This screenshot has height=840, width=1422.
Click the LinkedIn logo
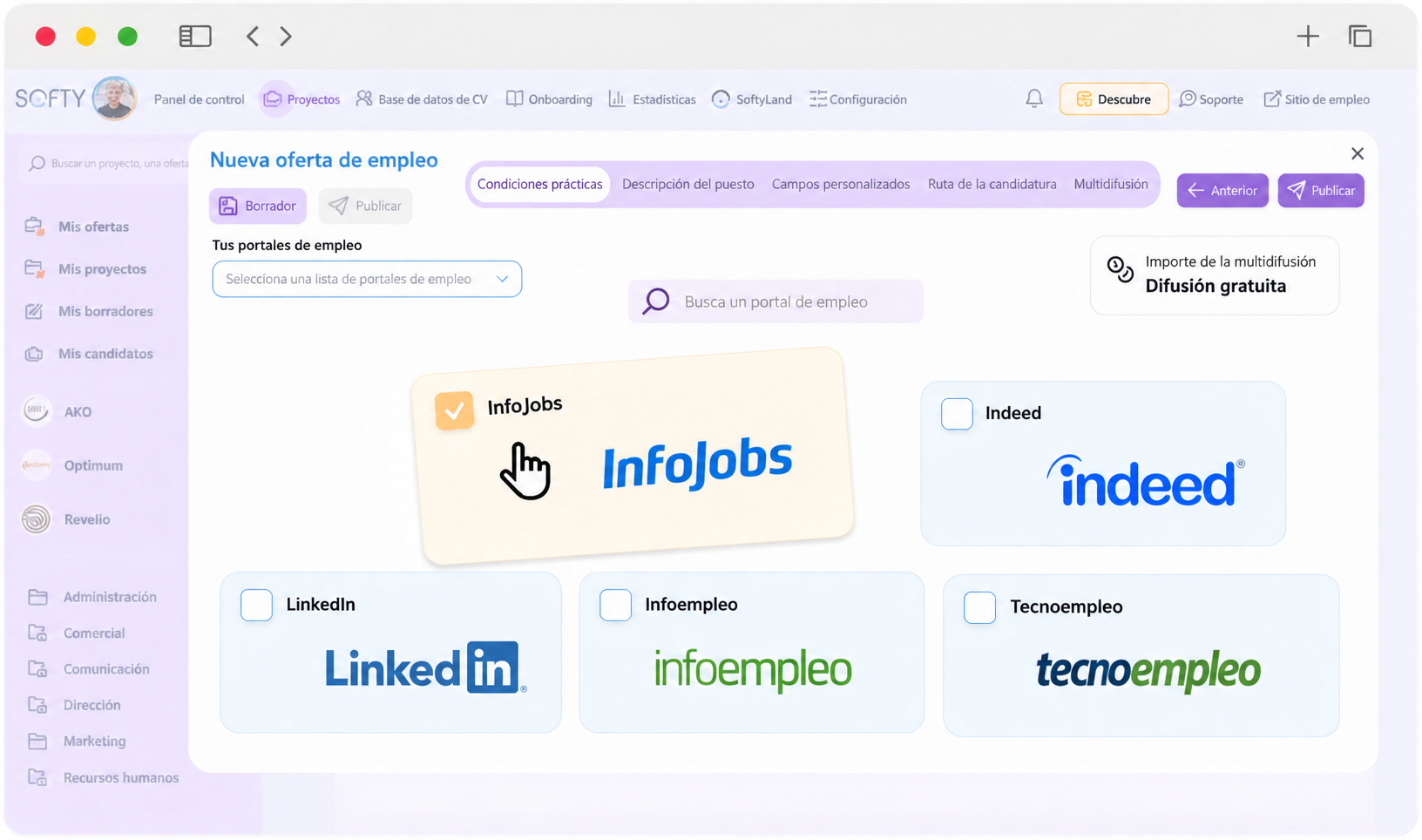tap(425, 668)
